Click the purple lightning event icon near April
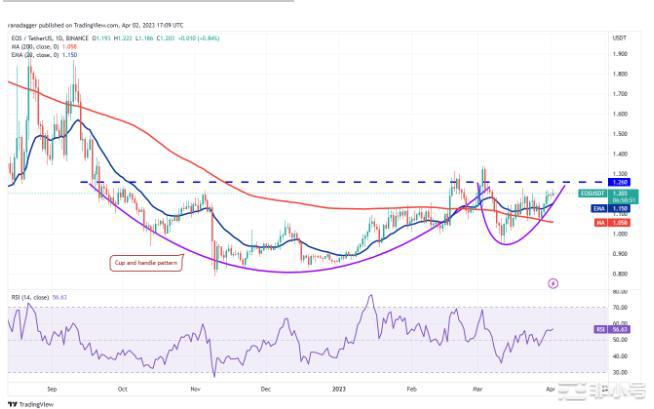 click(x=553, y=283)
